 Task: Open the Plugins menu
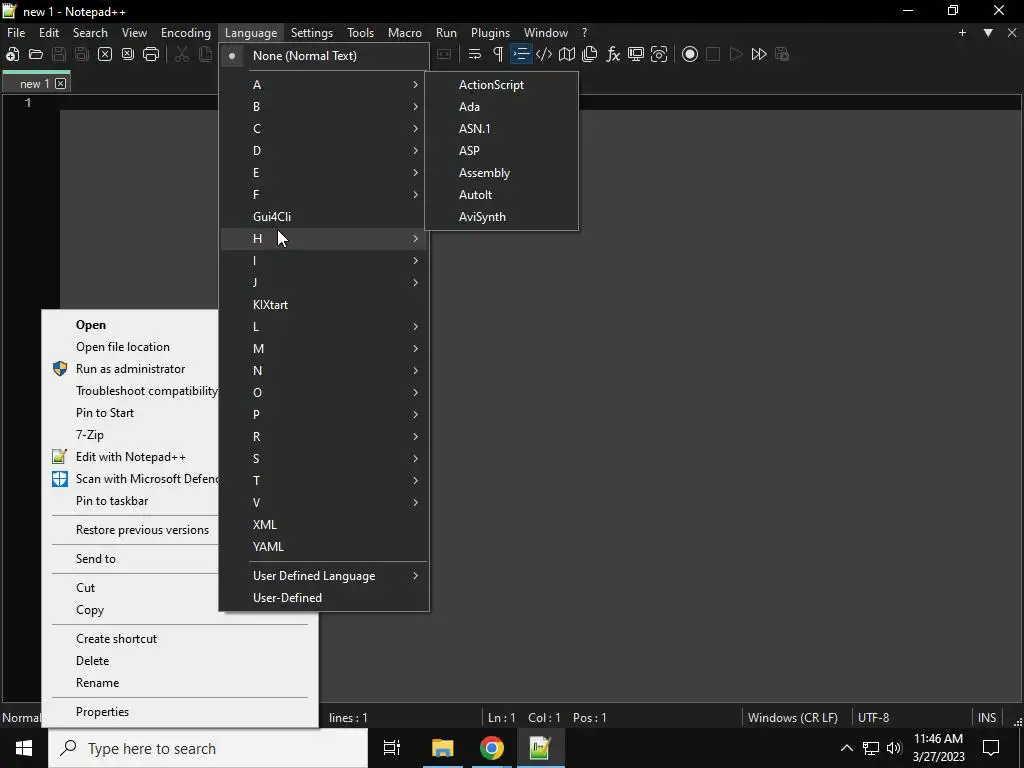click(x=490, y=33)
